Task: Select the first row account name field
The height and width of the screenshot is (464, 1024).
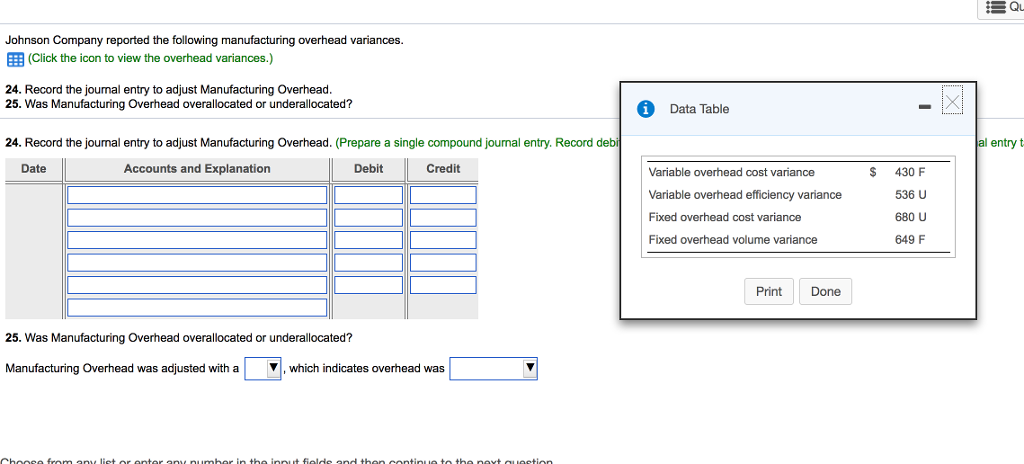Action: tap(197, 195)
